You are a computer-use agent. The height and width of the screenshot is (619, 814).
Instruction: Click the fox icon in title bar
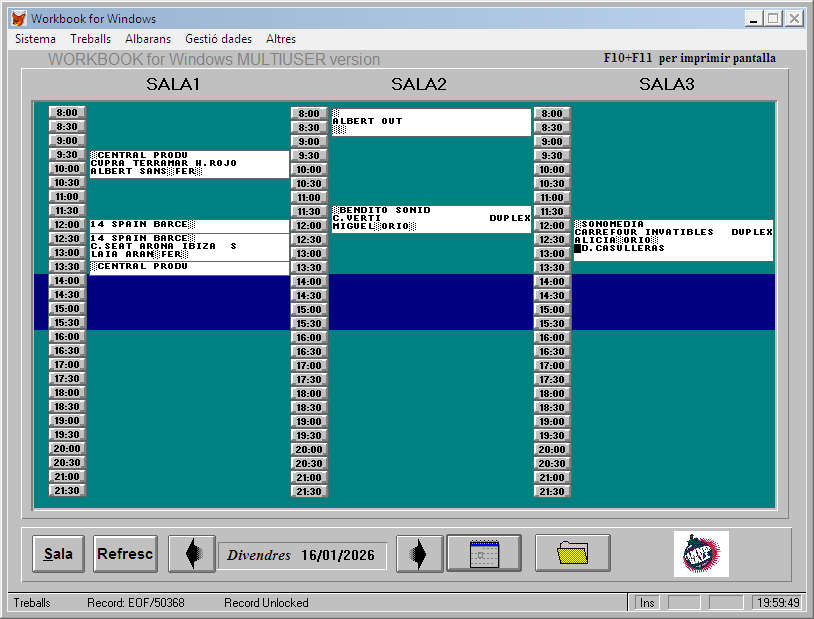click(18, 19)
